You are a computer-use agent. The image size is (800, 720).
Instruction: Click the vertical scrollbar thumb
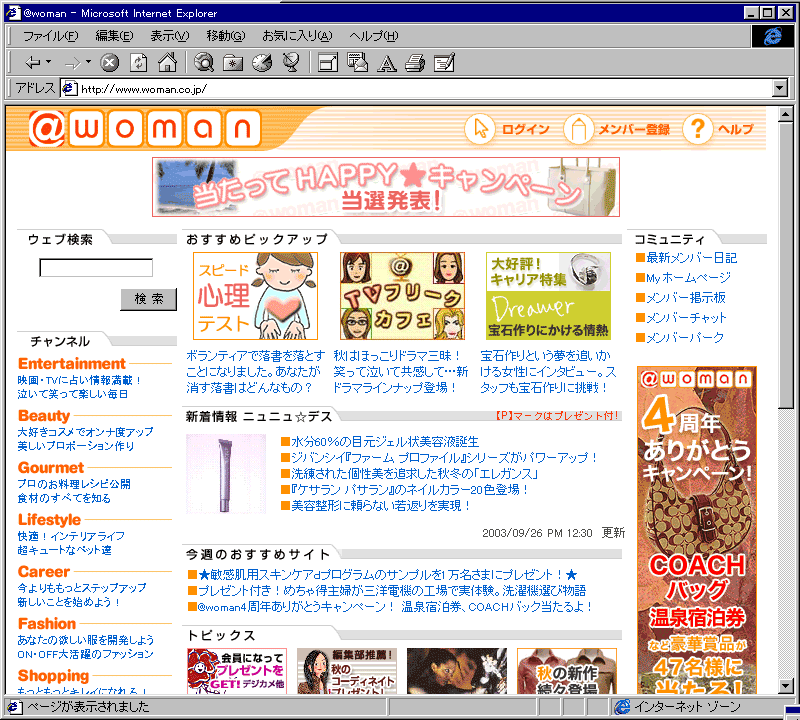(786, 265)
